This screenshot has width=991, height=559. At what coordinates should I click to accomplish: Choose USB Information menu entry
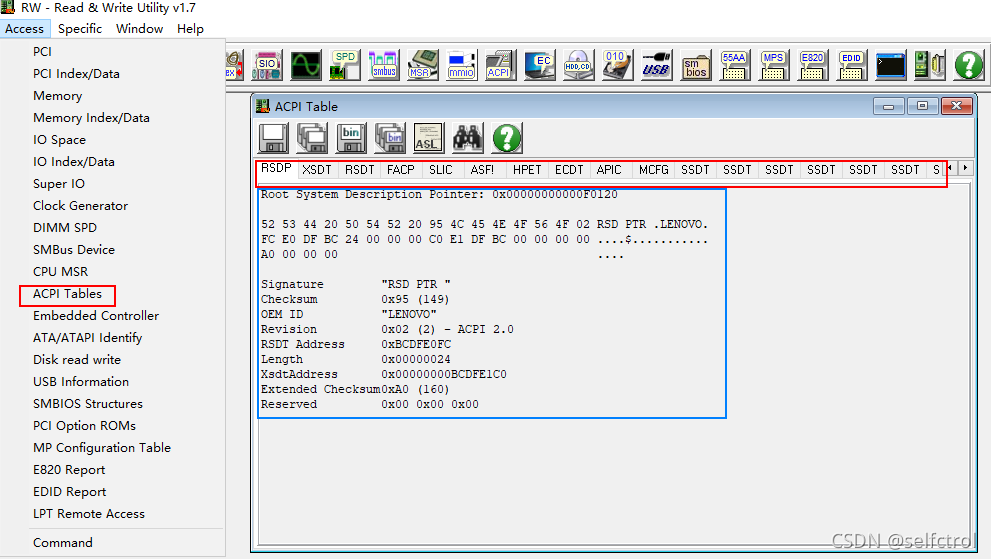tap(81, 382)
